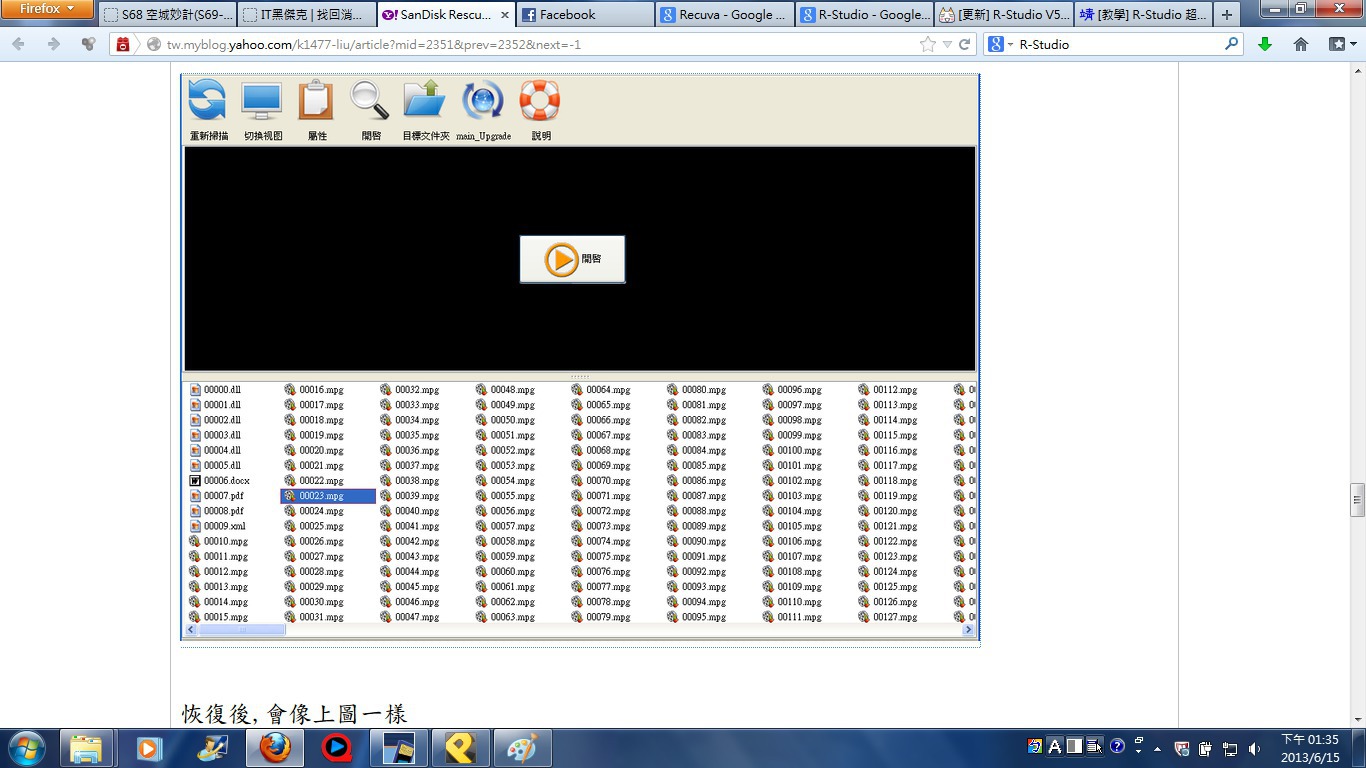Image resolution: width=1366 pixels, height=768 pixels.
Task: Show hidden tray icons arrow
Action: click(1158, 748)
